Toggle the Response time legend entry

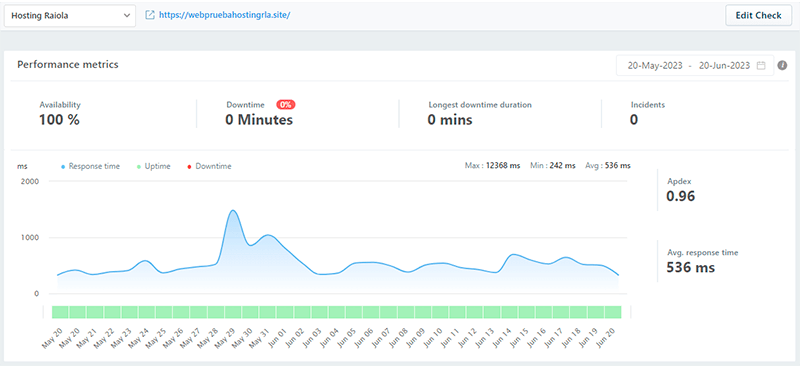tap(90, 166)
